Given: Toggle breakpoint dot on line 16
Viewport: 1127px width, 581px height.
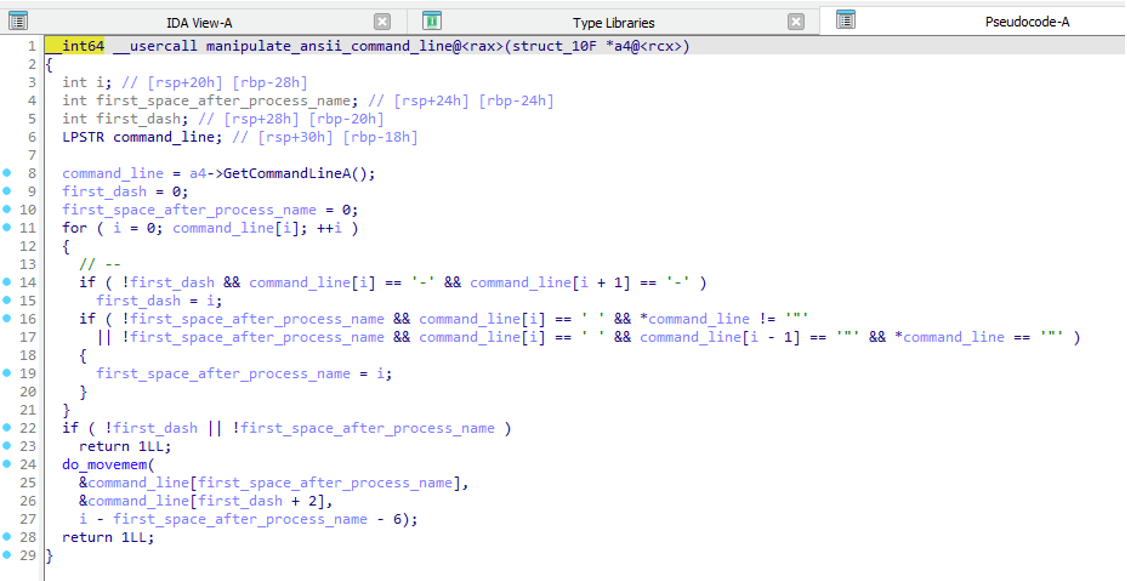Looking at the screenshot, I should pyautogui.click(x=7, y=318).
